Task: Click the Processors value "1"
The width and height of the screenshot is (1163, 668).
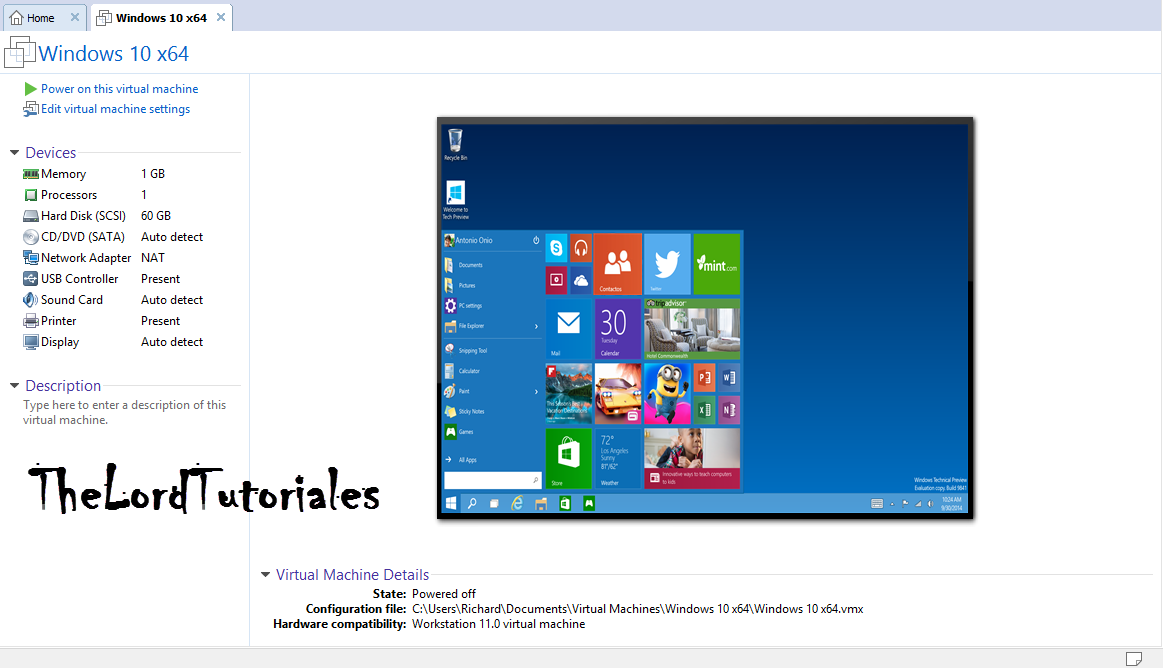Action: 144,195
